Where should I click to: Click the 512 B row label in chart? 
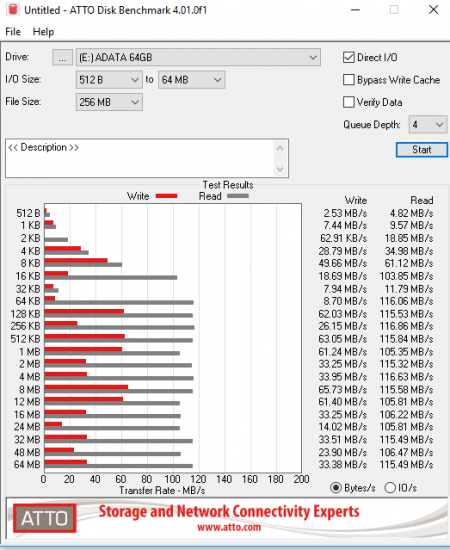(28, 213)
